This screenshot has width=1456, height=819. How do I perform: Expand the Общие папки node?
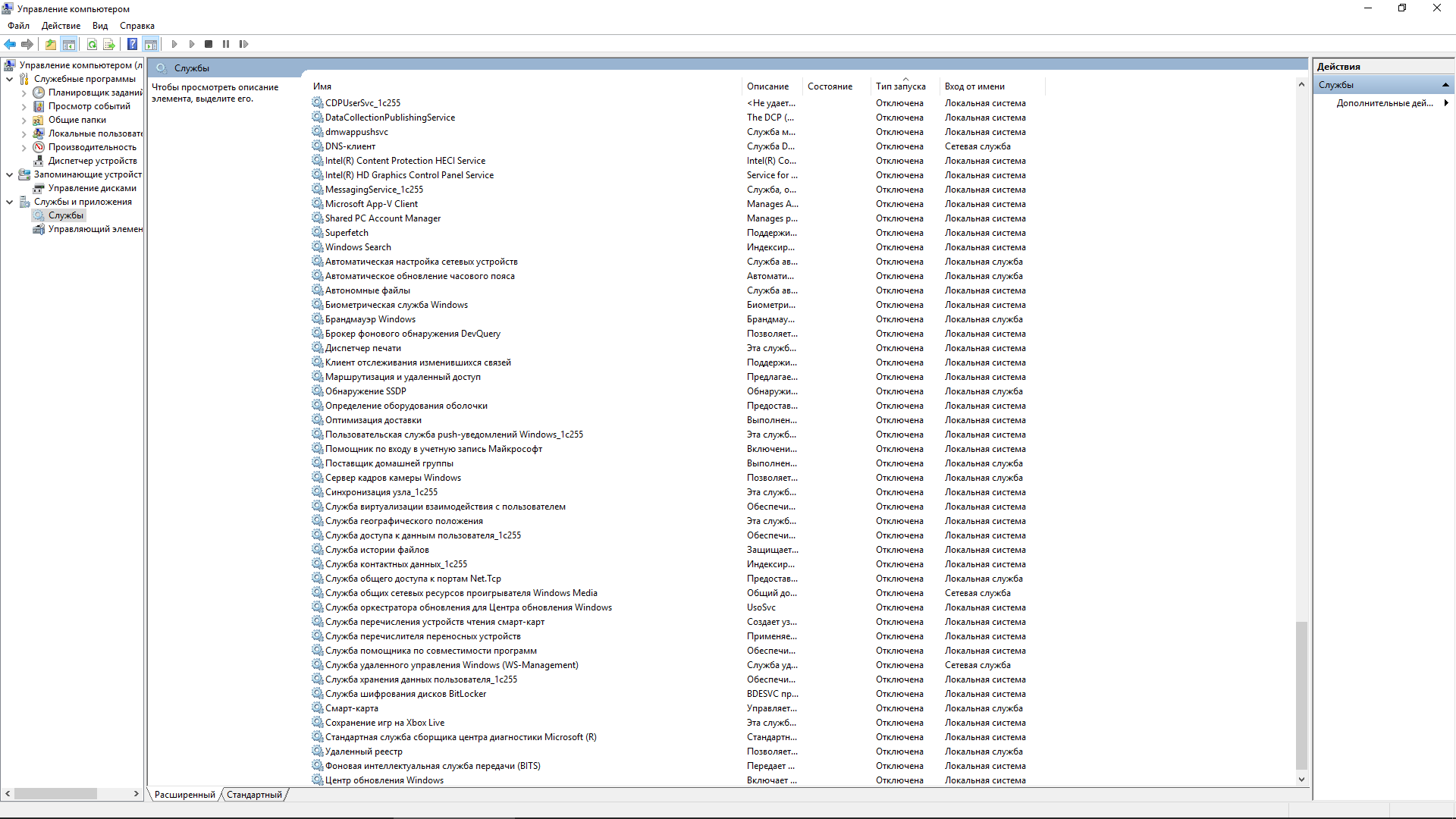(x=24, y=121)
